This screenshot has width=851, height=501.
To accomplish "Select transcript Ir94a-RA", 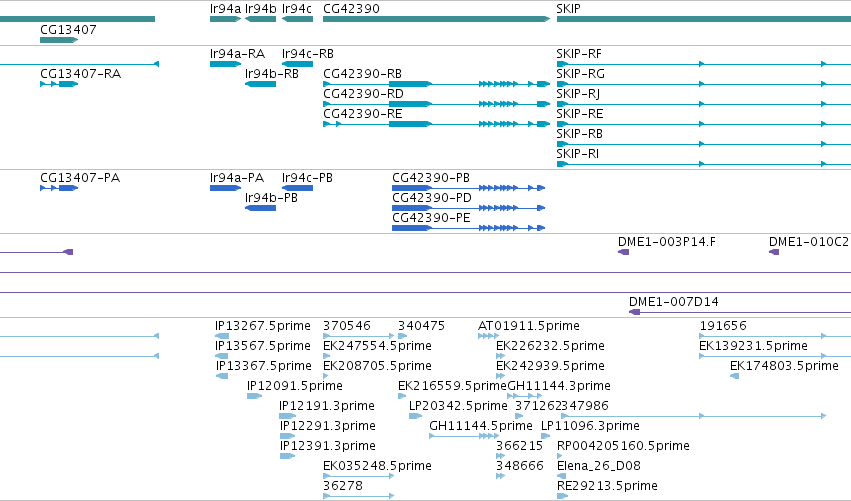I will [237, 54].
